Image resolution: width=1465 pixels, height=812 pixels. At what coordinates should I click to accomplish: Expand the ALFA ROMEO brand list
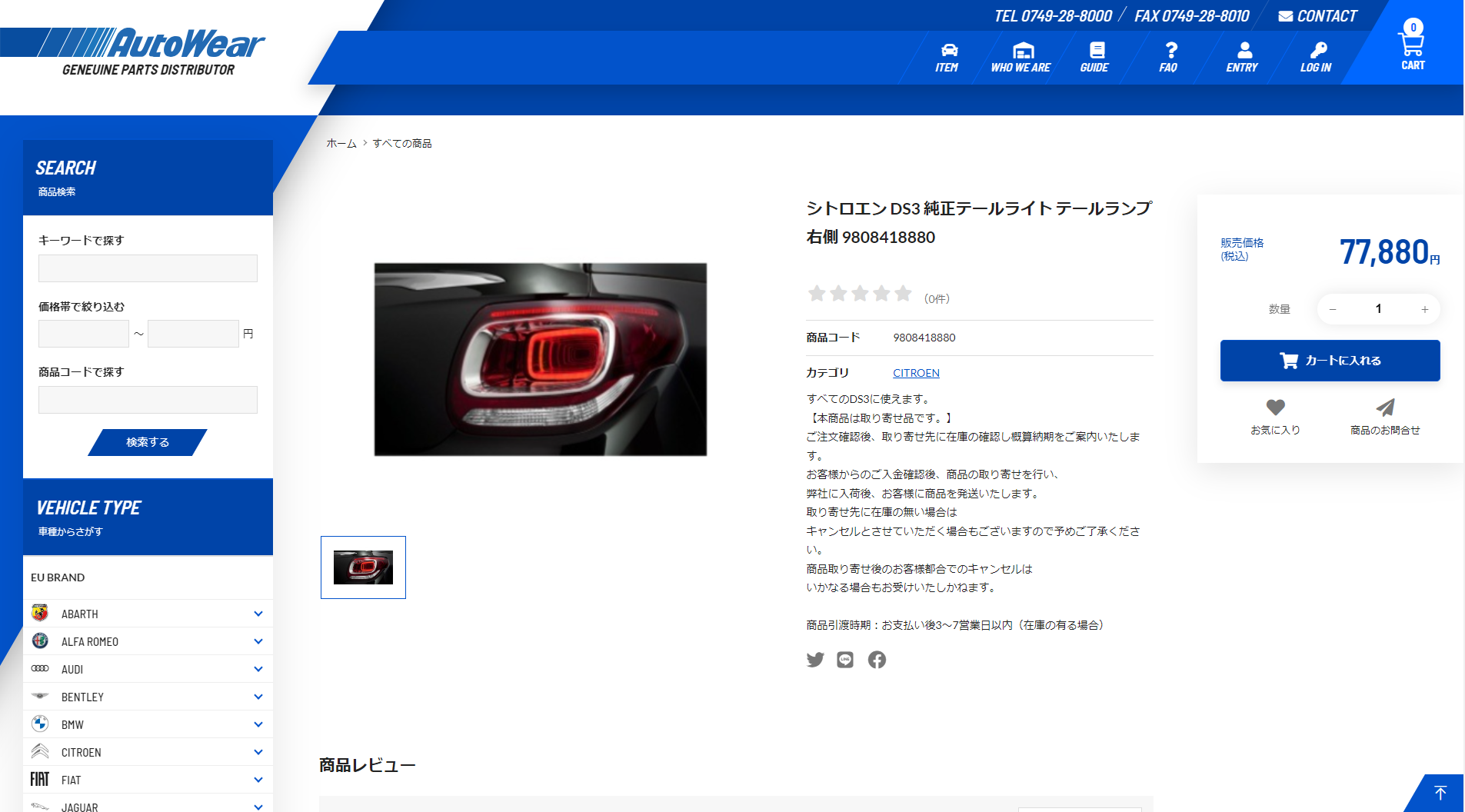tap(258, 641)
